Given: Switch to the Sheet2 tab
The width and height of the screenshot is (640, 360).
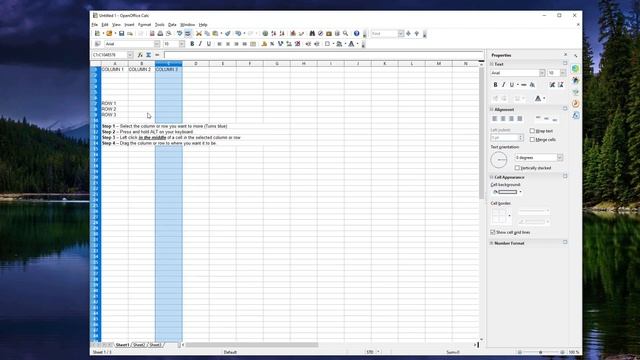Looking at the screenshot, I should coord(139,345).
